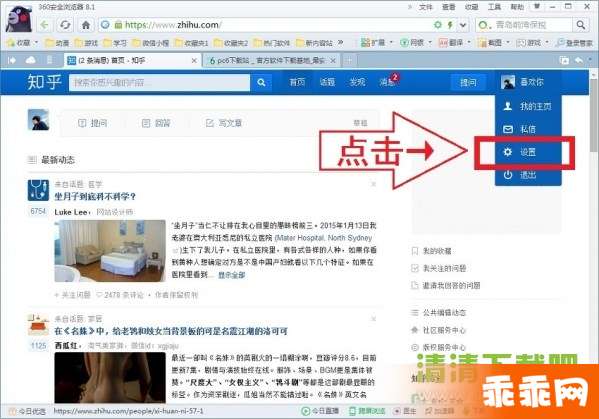This screenshot has height=419, width=599.
Task: Close the 知乎 首页 browser tab
Action: (x=194, y=60)
